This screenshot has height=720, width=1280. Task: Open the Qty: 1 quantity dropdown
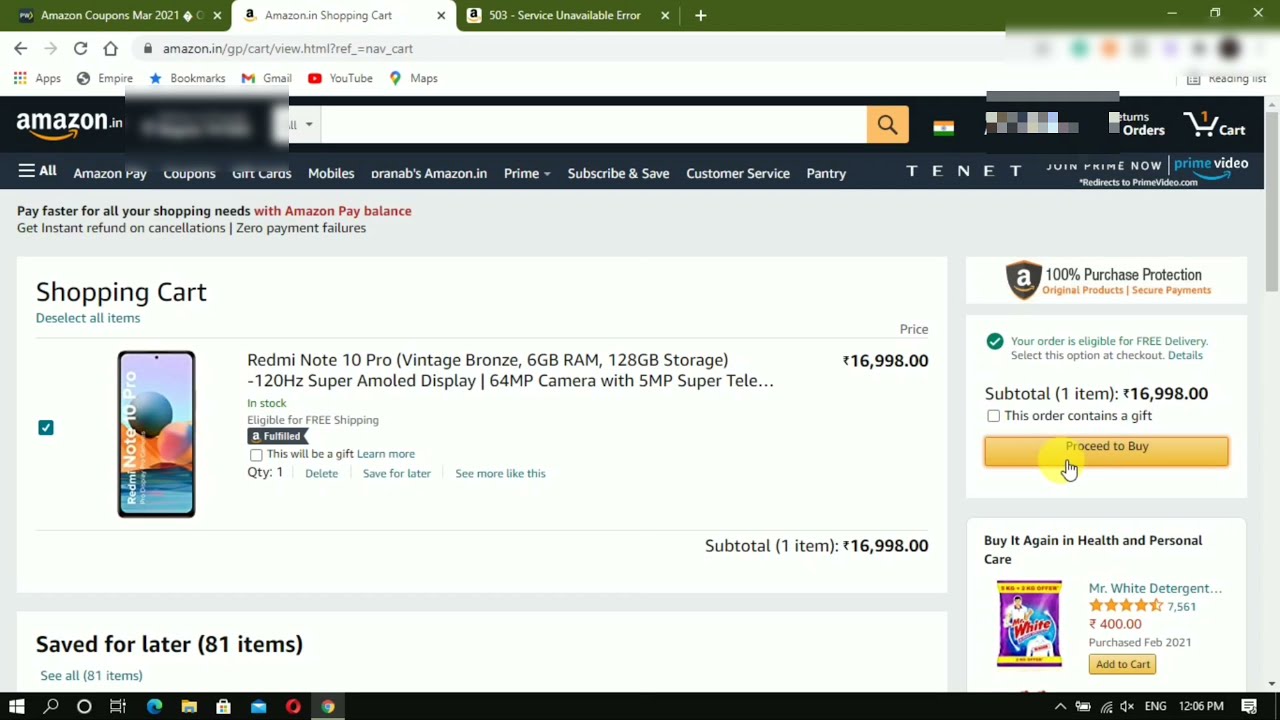[265, 472]
